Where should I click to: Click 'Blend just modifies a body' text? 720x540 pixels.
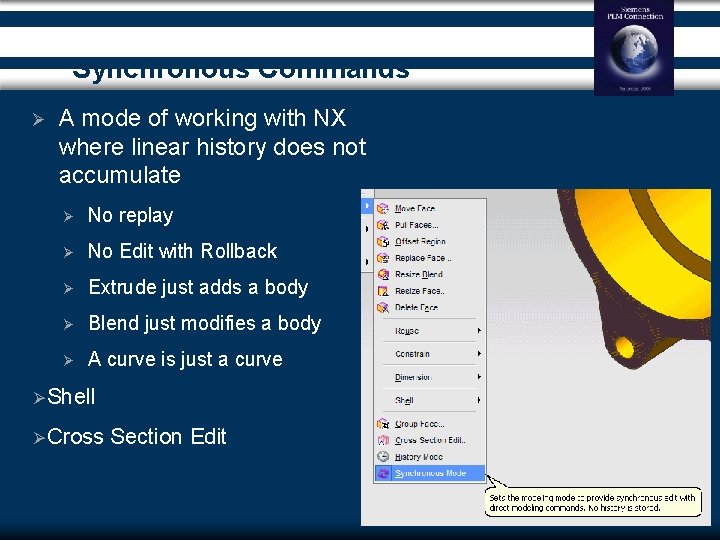(x=204, y=323)
